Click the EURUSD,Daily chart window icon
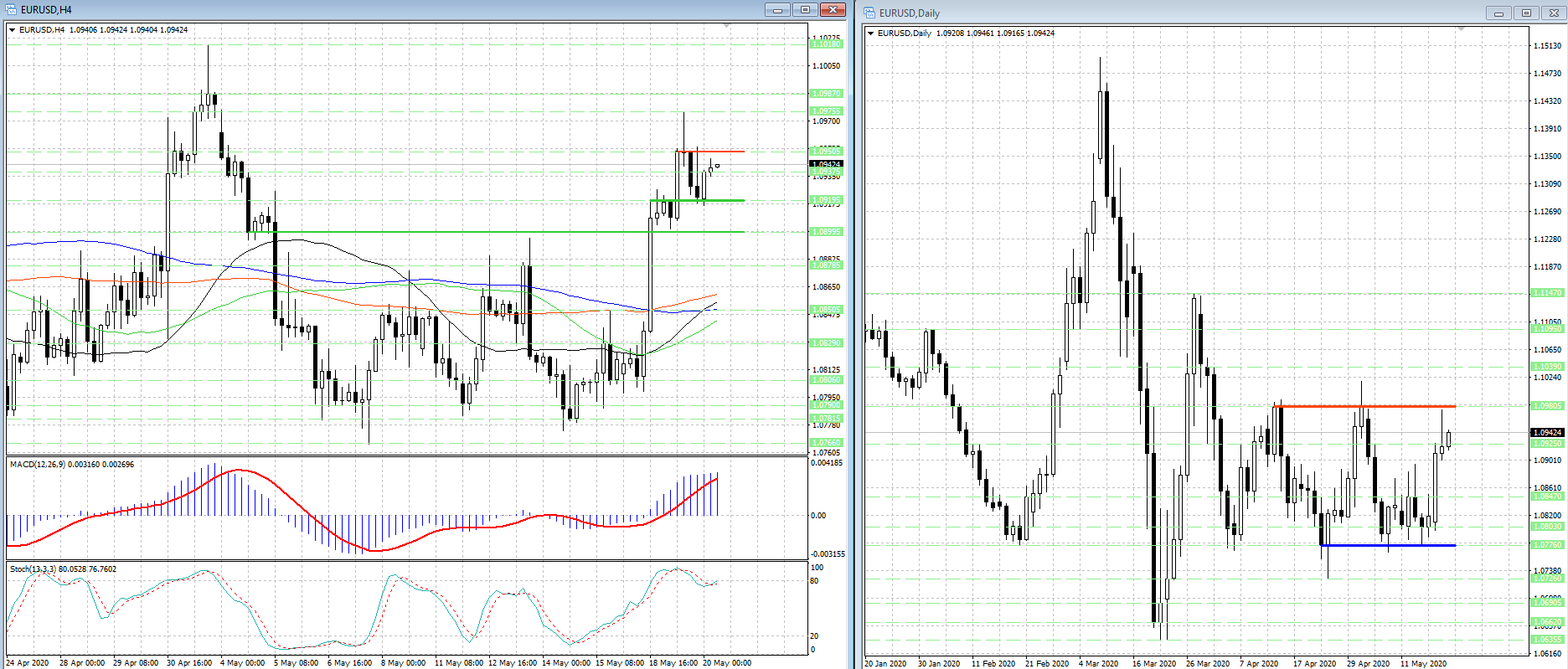The height and width of the screenshot is (669, 1568). tap(869, 13)
